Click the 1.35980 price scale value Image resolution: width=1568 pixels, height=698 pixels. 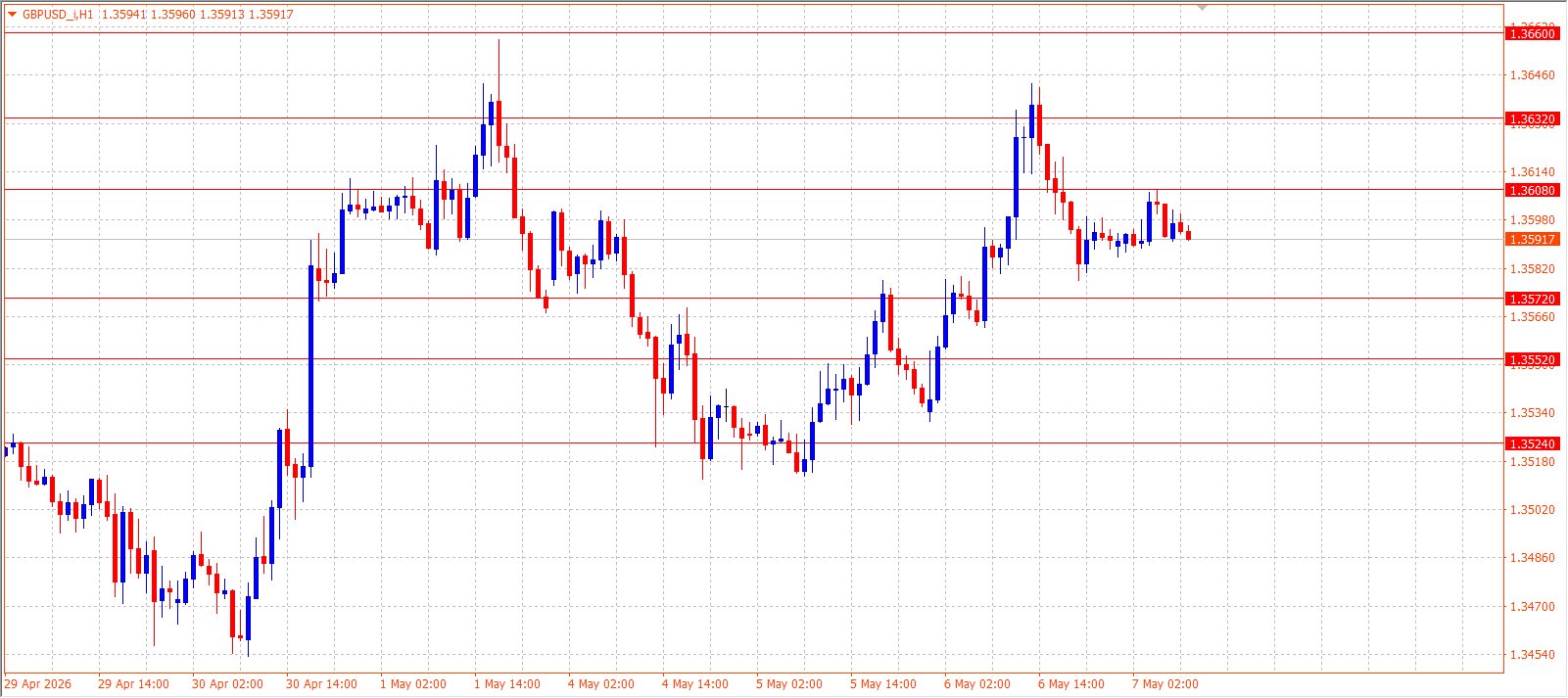pos(1532,220)
